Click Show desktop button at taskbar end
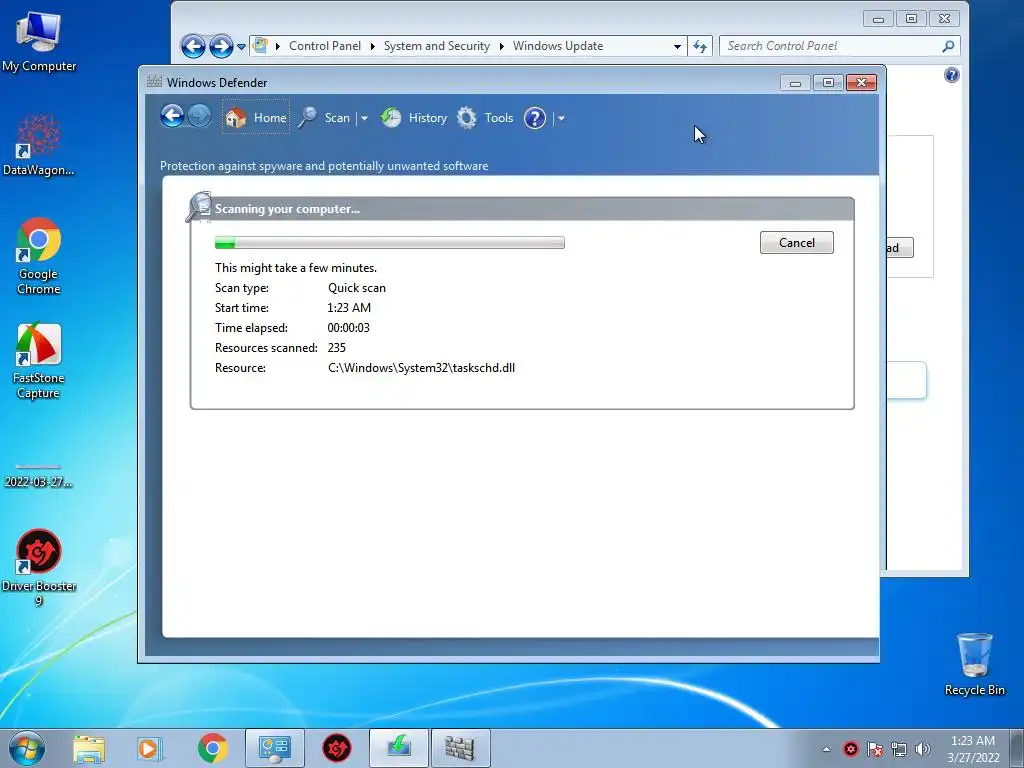The height and width of the screenshot is (768, 1024). [x=1016, y=748]
